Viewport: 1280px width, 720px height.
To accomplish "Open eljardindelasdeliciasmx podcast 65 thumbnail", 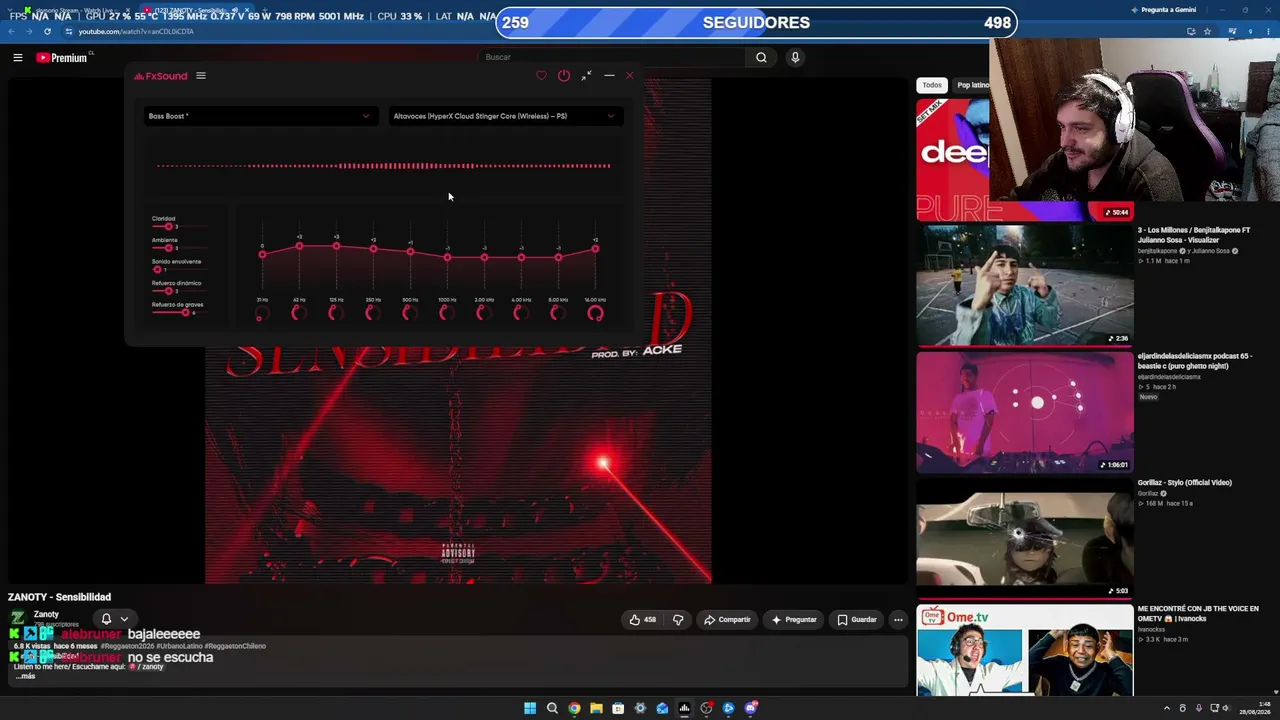I will pyautogui.click(x=1025, y=412).
